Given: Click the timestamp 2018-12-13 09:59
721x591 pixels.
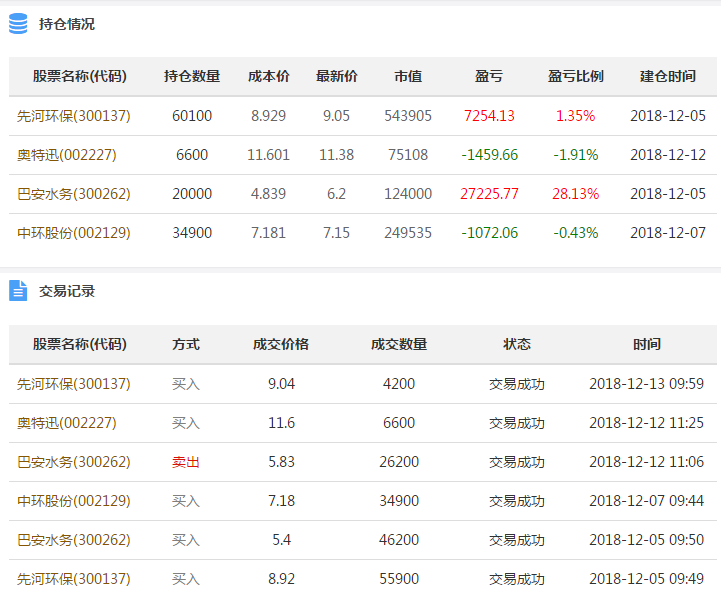Looking at the screenshot, I should 647,384.
